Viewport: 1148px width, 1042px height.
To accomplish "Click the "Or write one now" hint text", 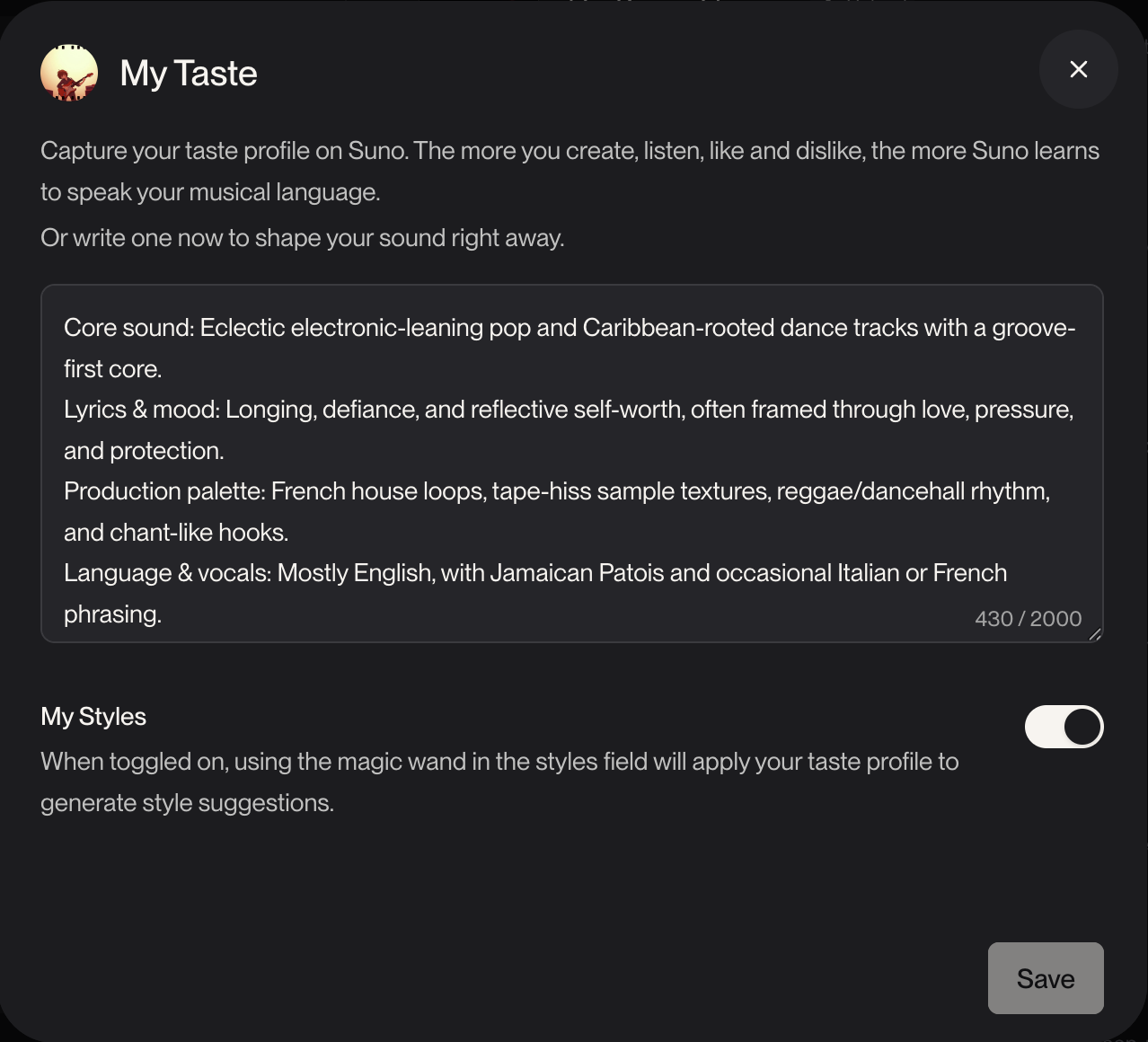I will click(x=302, y=238).
